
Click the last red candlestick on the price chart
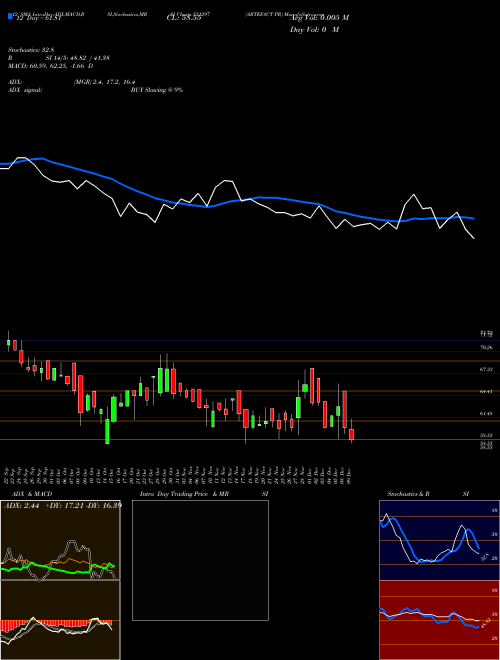[x=351, y=434]
